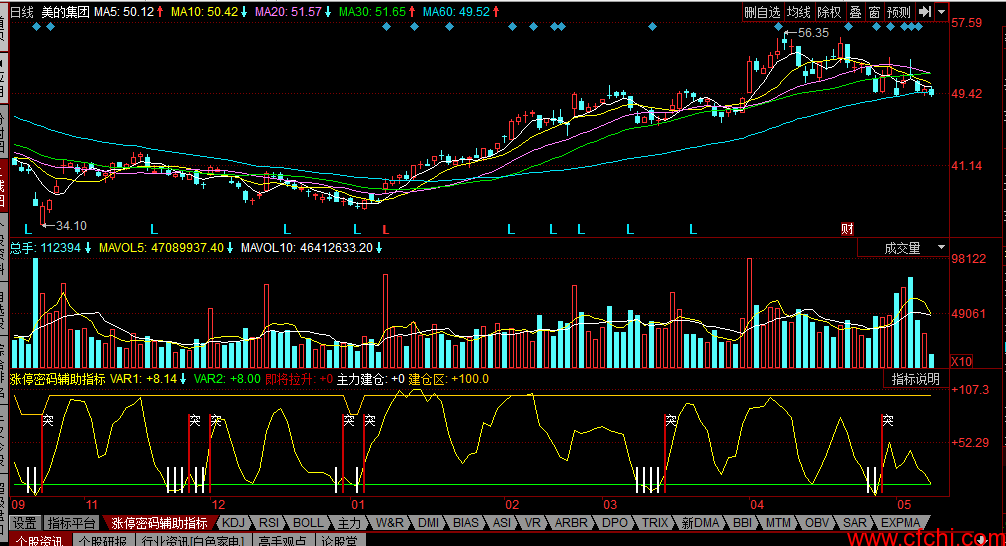Click the red L marker on the chart
The width and height of the screenshot is (1006, 546).
tap(386, 230)
